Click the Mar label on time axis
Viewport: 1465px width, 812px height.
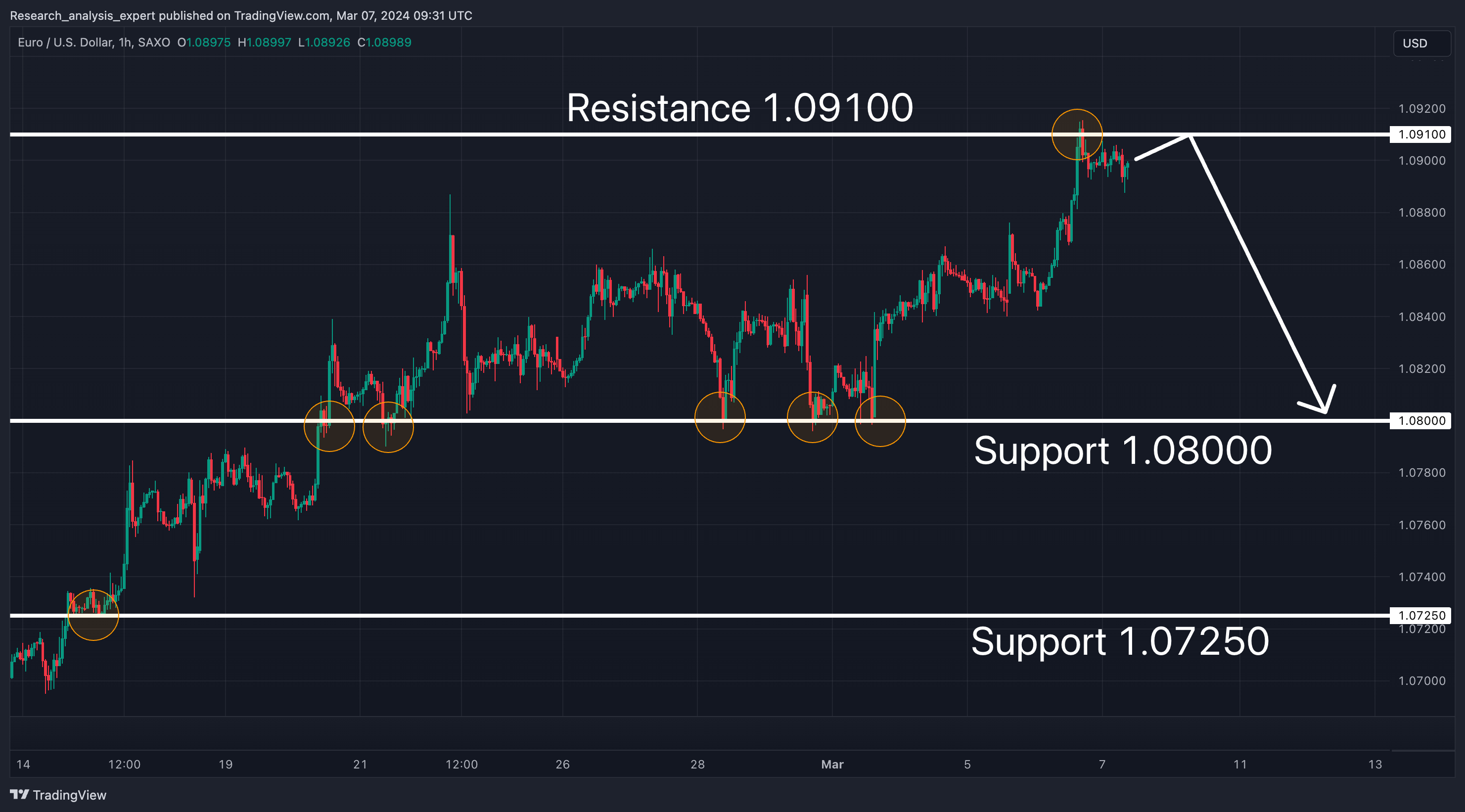pos(832,764)
